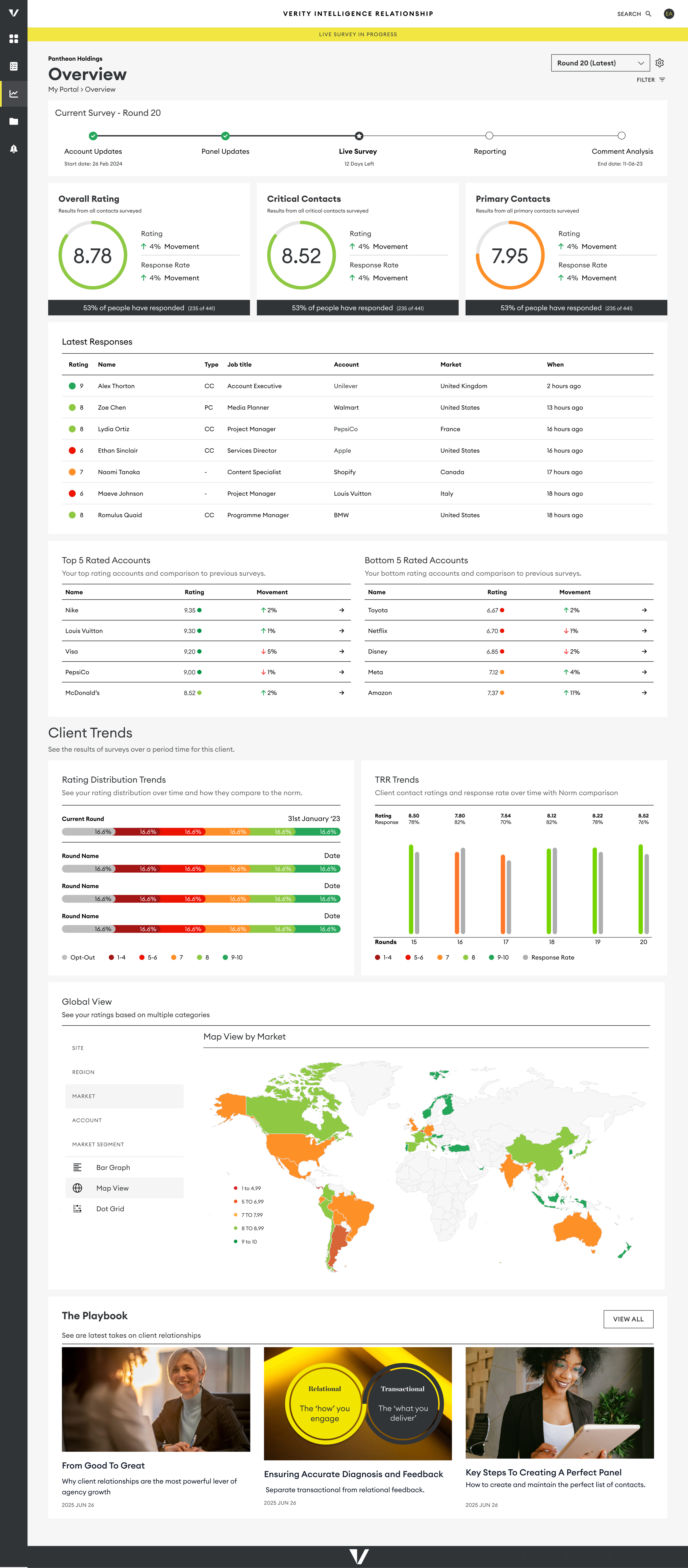Click the list view sidebar icon
This screenshot has width=688, height=1568.
point(13,66)
